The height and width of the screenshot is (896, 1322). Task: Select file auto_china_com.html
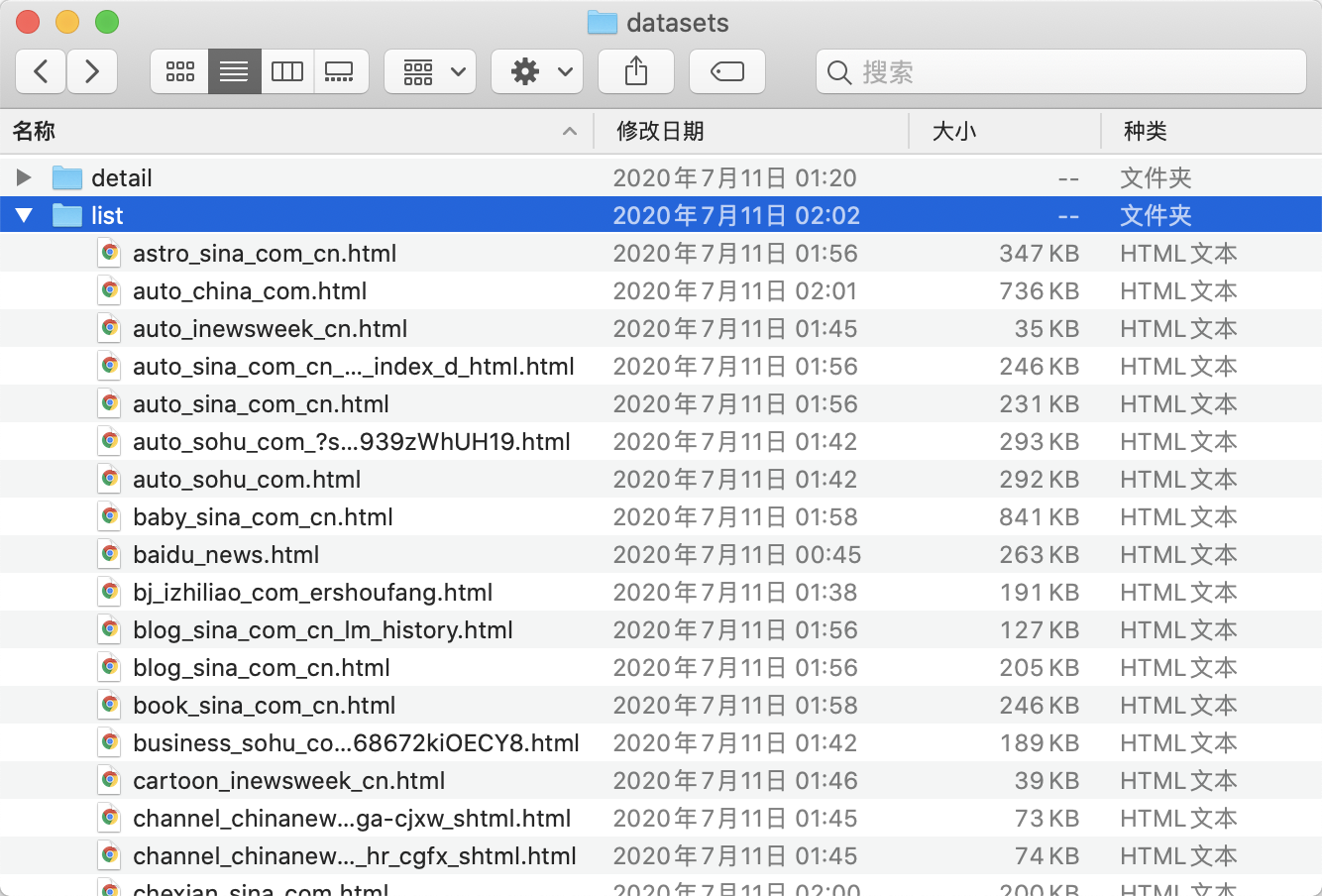[250, 291]
